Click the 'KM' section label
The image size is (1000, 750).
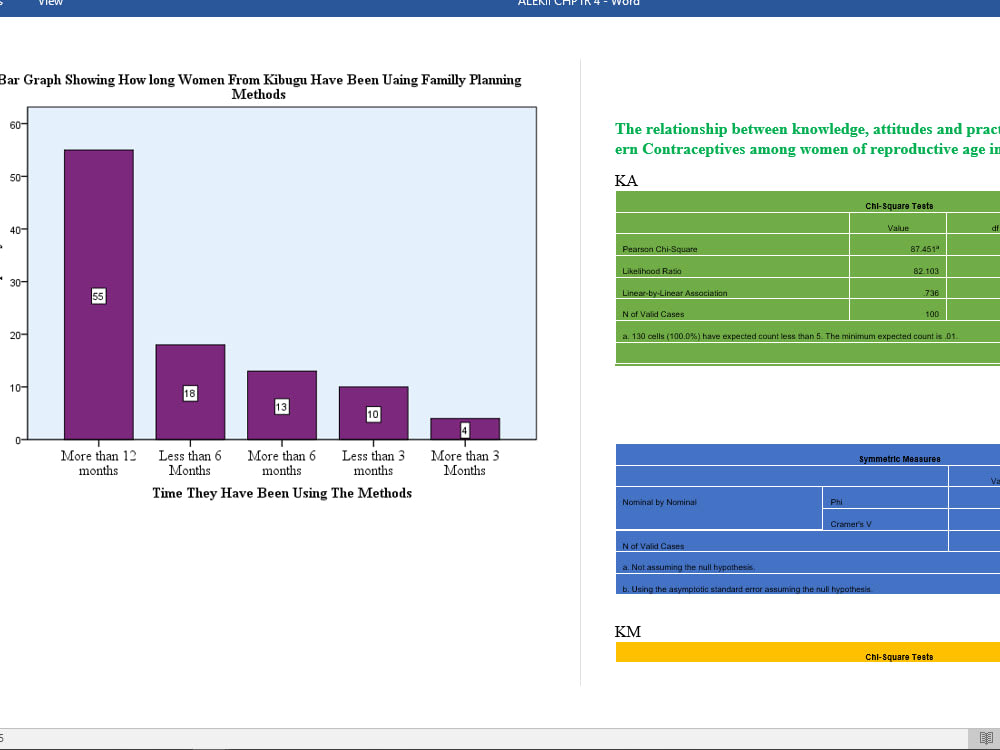(628, 632)
